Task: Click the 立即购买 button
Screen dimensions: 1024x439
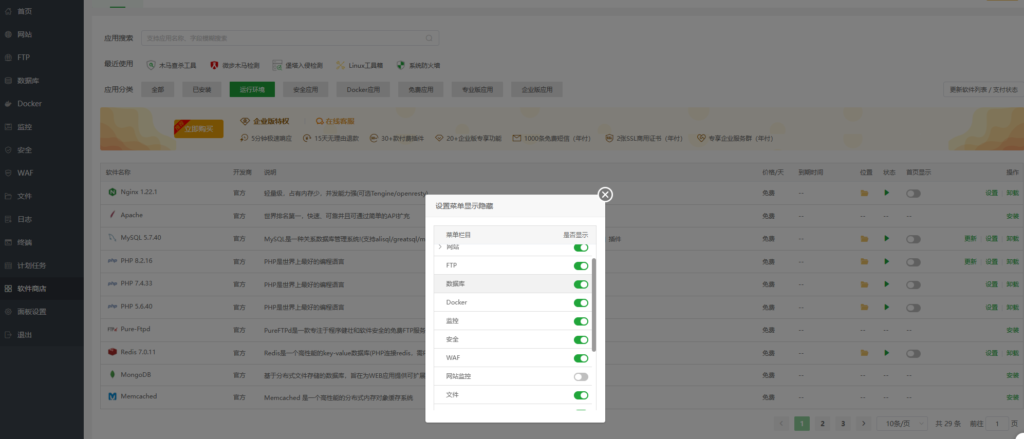Action: point(199,129)
